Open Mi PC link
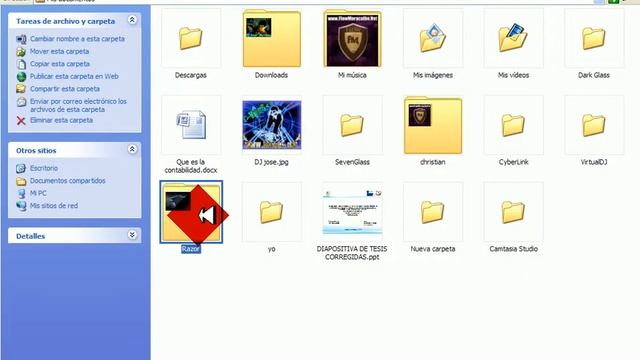Image resolution: width=640 pixels, height=360 pixels. tap(38, 193)
